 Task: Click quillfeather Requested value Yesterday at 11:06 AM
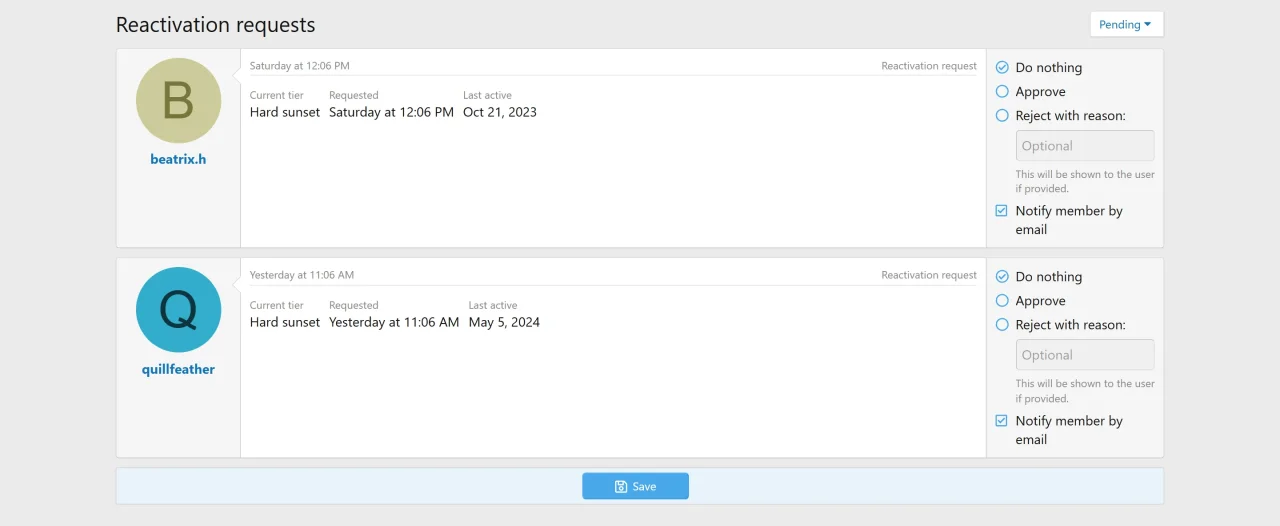coord(394,322)
